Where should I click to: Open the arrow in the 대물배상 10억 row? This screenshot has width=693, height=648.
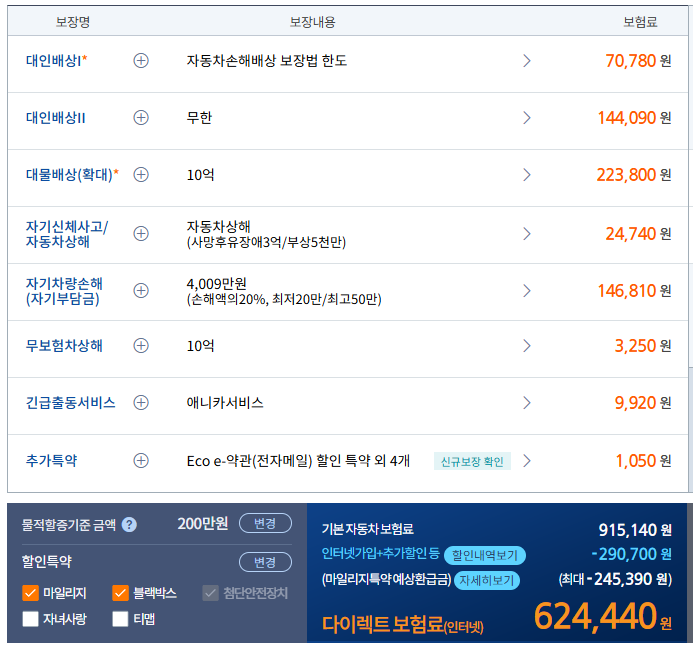click(526, 175)
